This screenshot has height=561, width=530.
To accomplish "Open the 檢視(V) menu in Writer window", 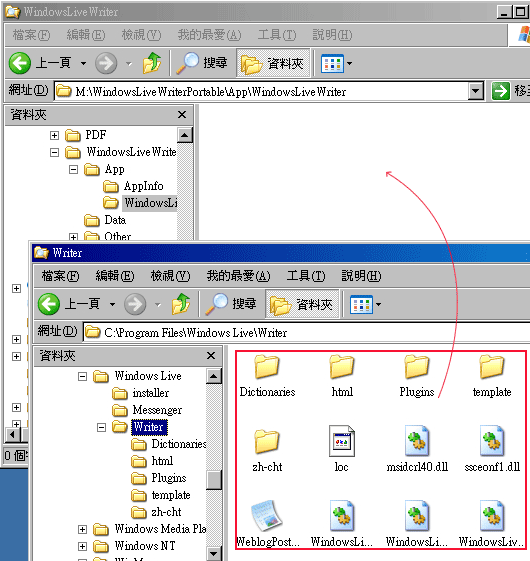I will (170, 276).
